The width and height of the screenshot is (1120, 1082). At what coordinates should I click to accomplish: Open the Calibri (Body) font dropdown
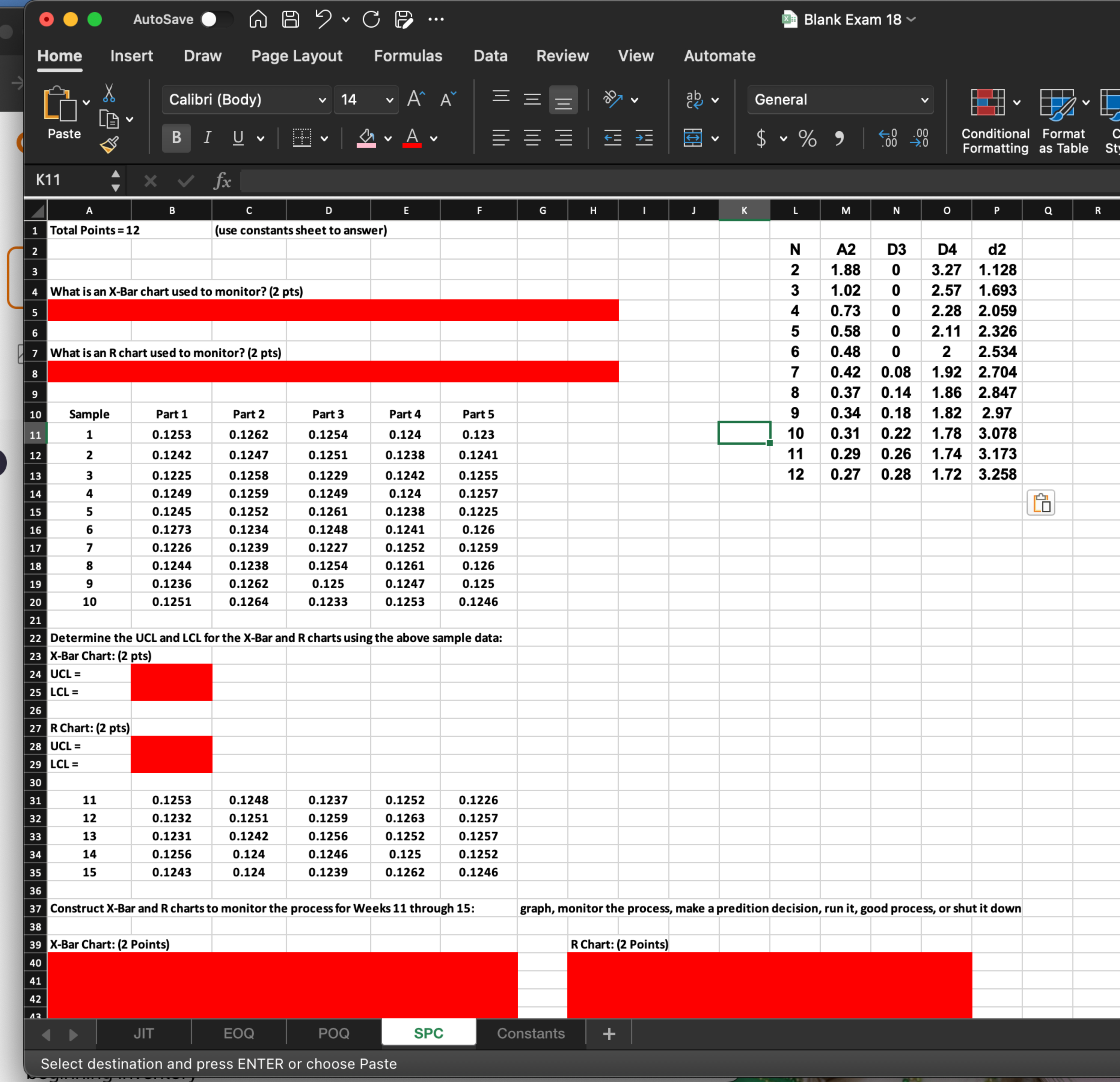(x=246, y=99)
